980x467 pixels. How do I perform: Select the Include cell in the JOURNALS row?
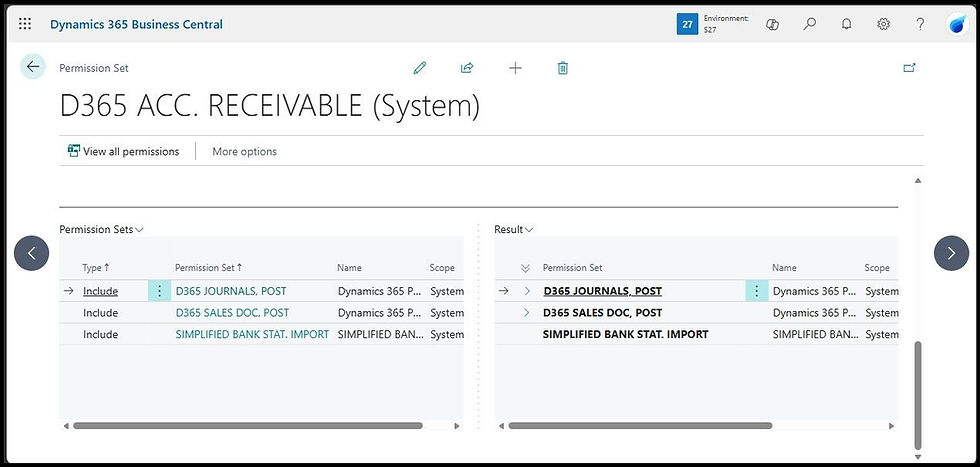pos(101,291)
